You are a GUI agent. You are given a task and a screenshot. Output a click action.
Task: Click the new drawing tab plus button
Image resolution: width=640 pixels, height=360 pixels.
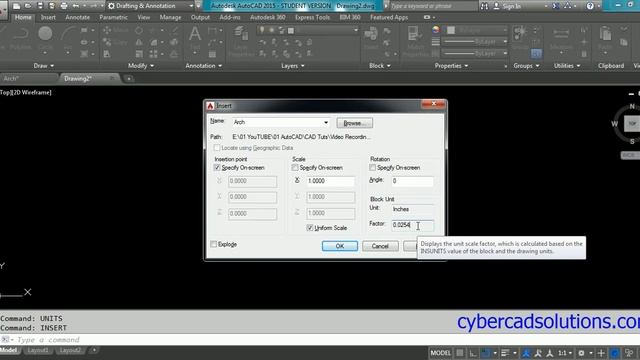point(129,79)
